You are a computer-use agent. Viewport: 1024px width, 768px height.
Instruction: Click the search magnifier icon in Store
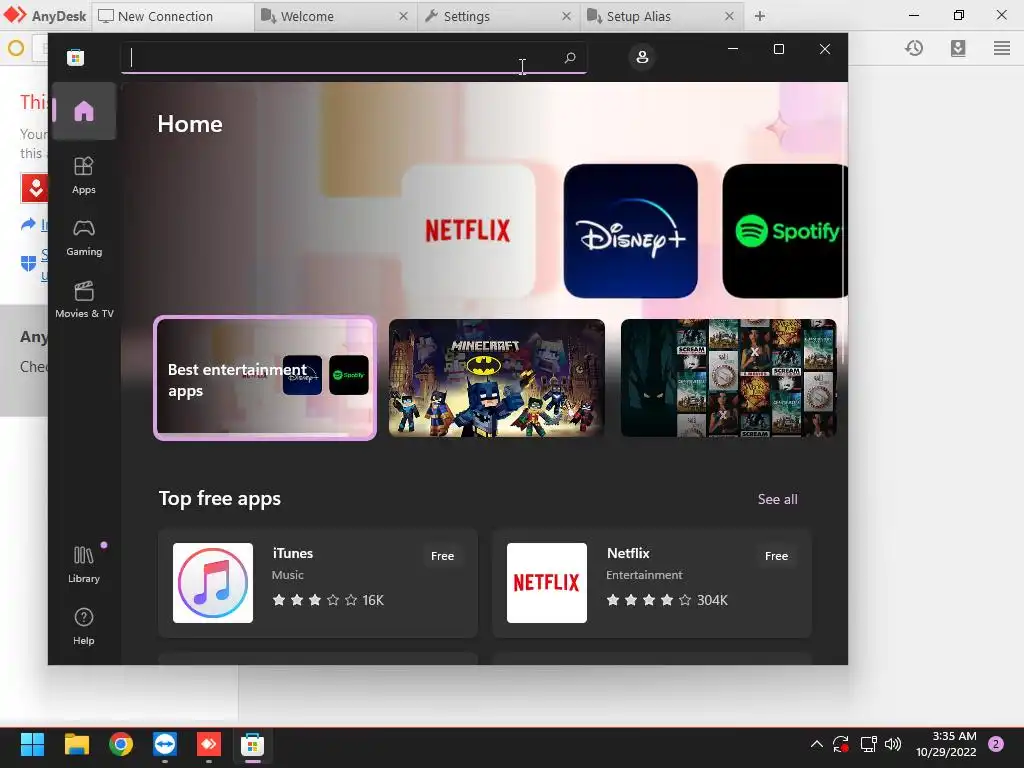coord(569,57)
